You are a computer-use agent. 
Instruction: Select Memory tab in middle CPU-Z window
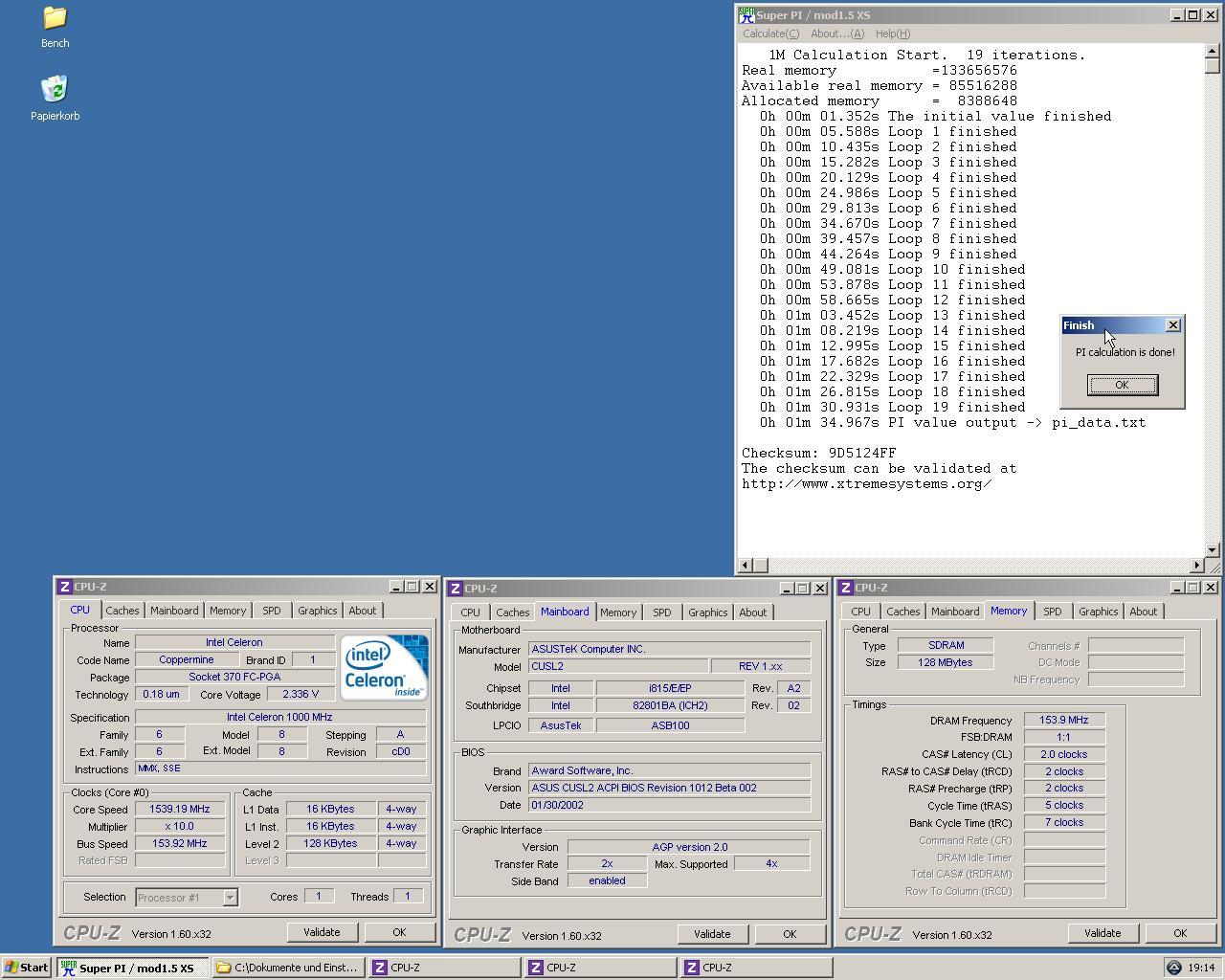coord(618,612)
